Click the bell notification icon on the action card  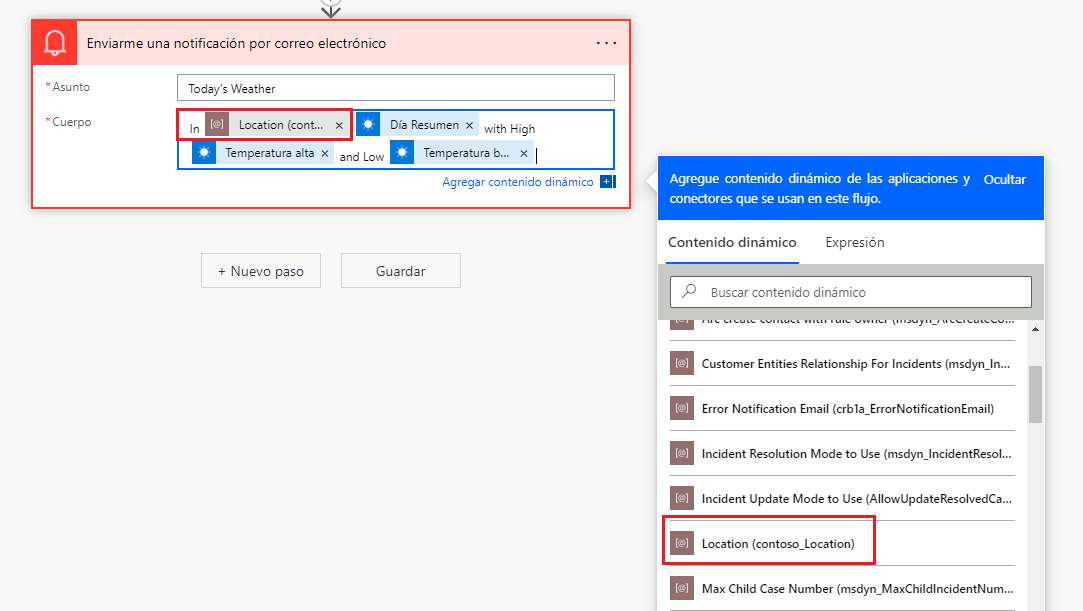tap(55, 44)
